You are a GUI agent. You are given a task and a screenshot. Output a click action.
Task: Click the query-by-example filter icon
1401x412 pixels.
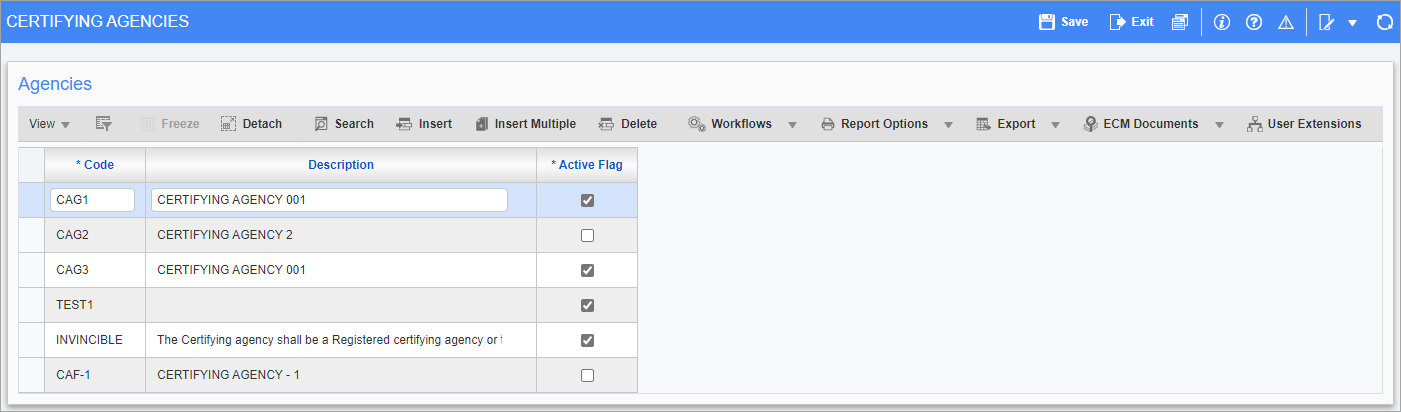click(x=103, y=124)
